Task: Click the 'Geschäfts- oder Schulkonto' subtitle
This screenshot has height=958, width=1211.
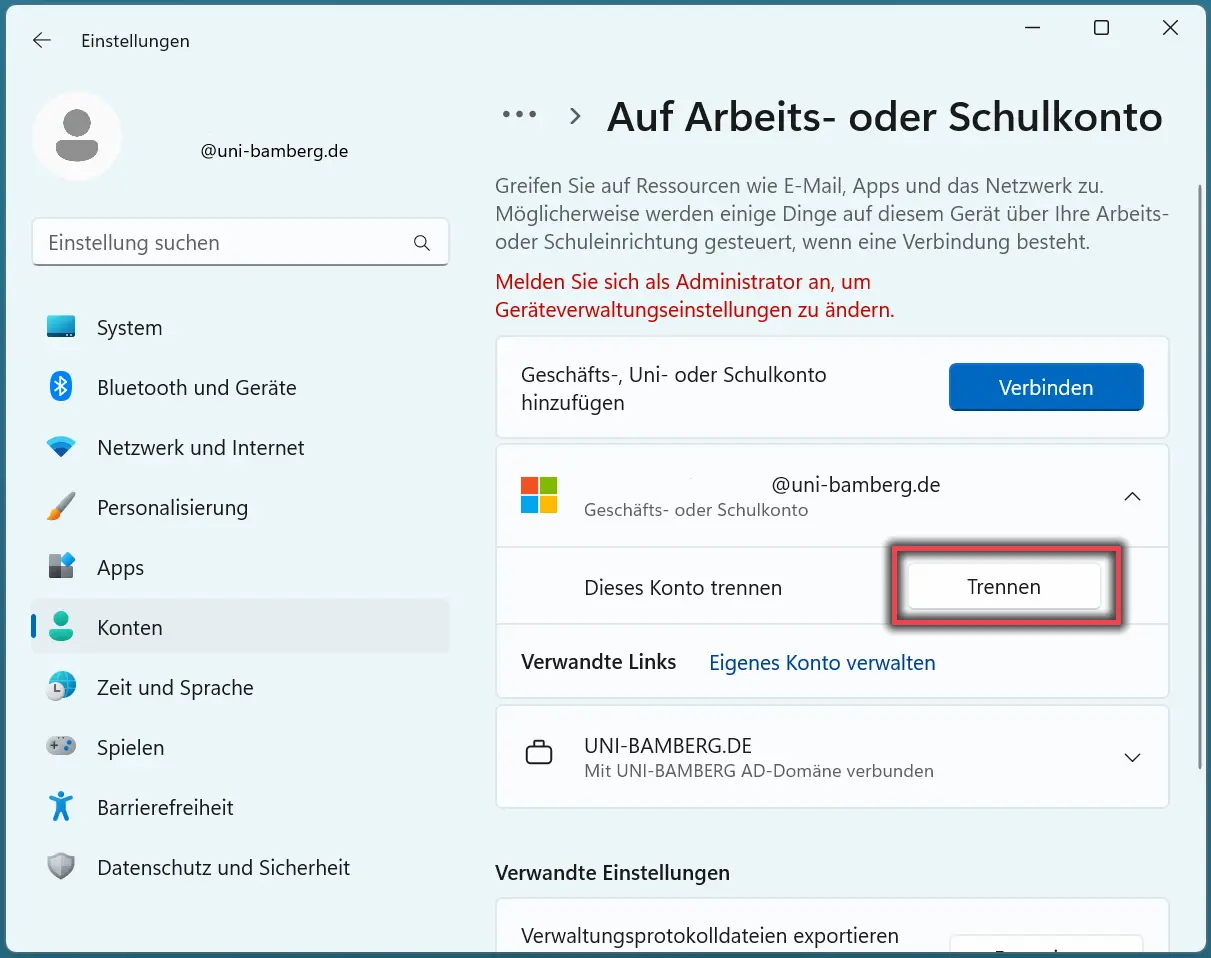Action: coord(696,510)
